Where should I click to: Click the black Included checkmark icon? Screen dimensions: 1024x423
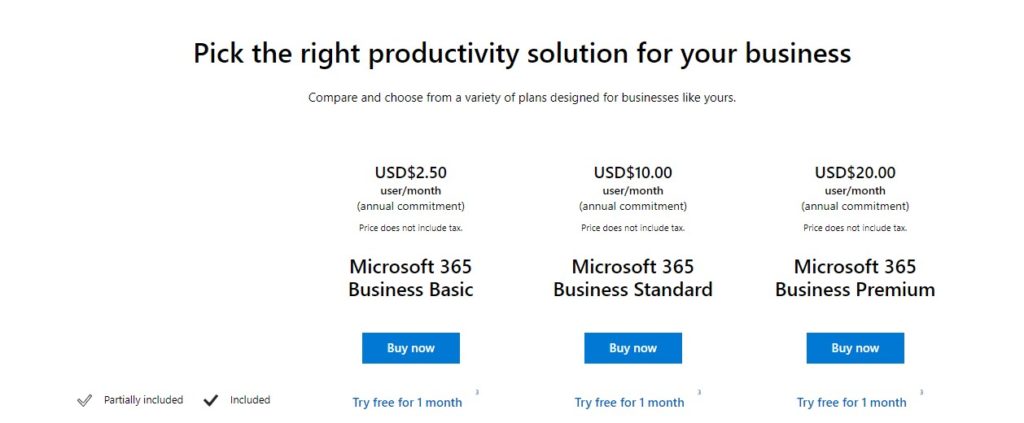click(210, 400)
